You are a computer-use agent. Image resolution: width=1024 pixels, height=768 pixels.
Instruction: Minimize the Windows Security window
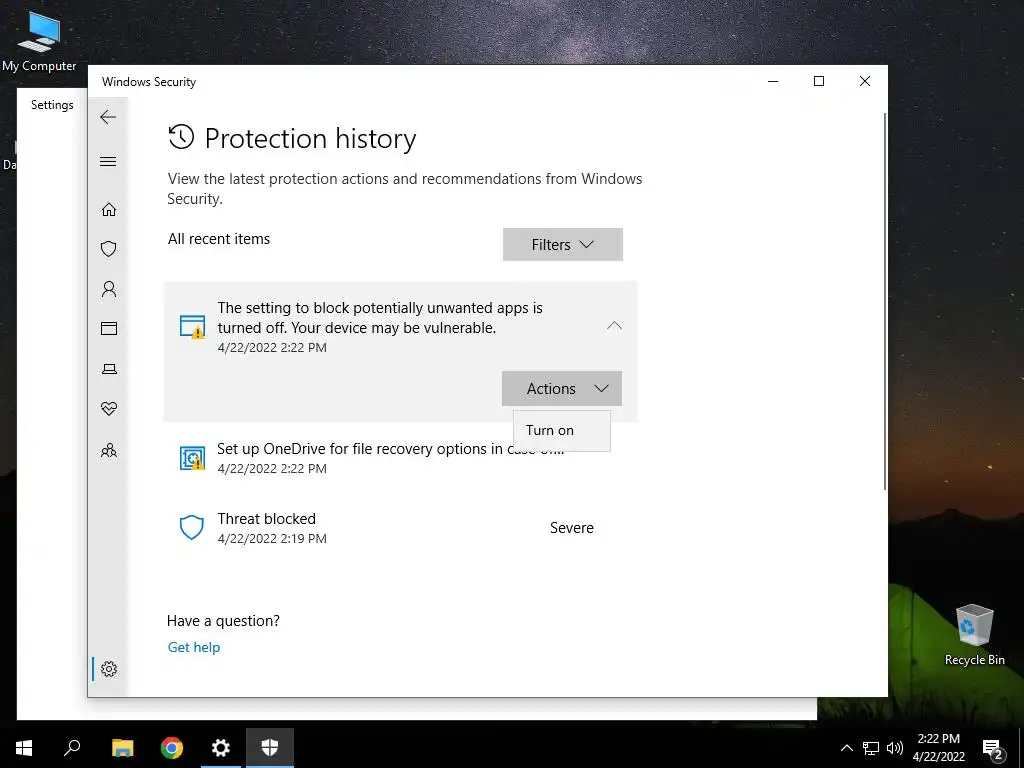coord(773,81)
